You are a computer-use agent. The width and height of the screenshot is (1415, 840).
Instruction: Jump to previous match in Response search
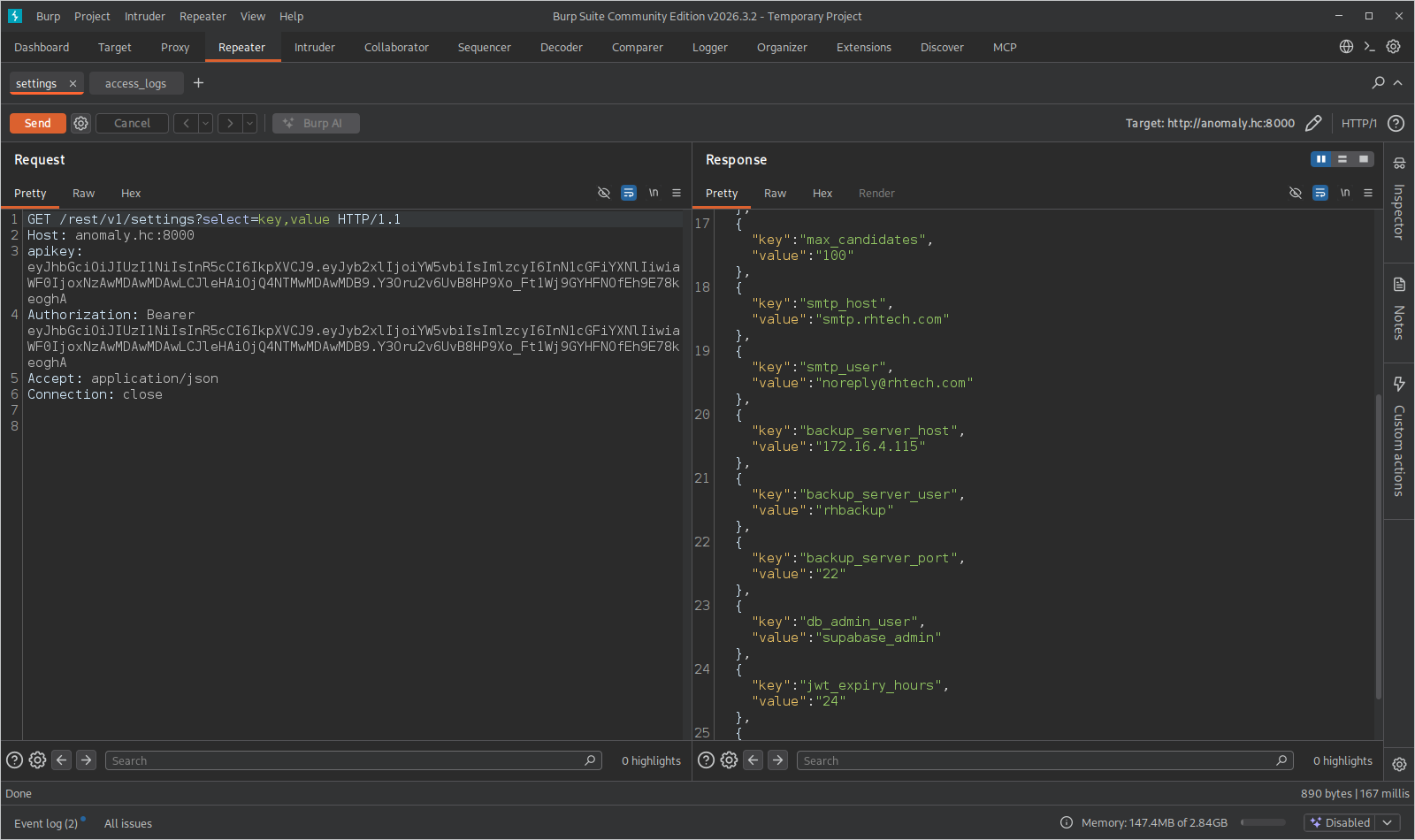[753, 760]
